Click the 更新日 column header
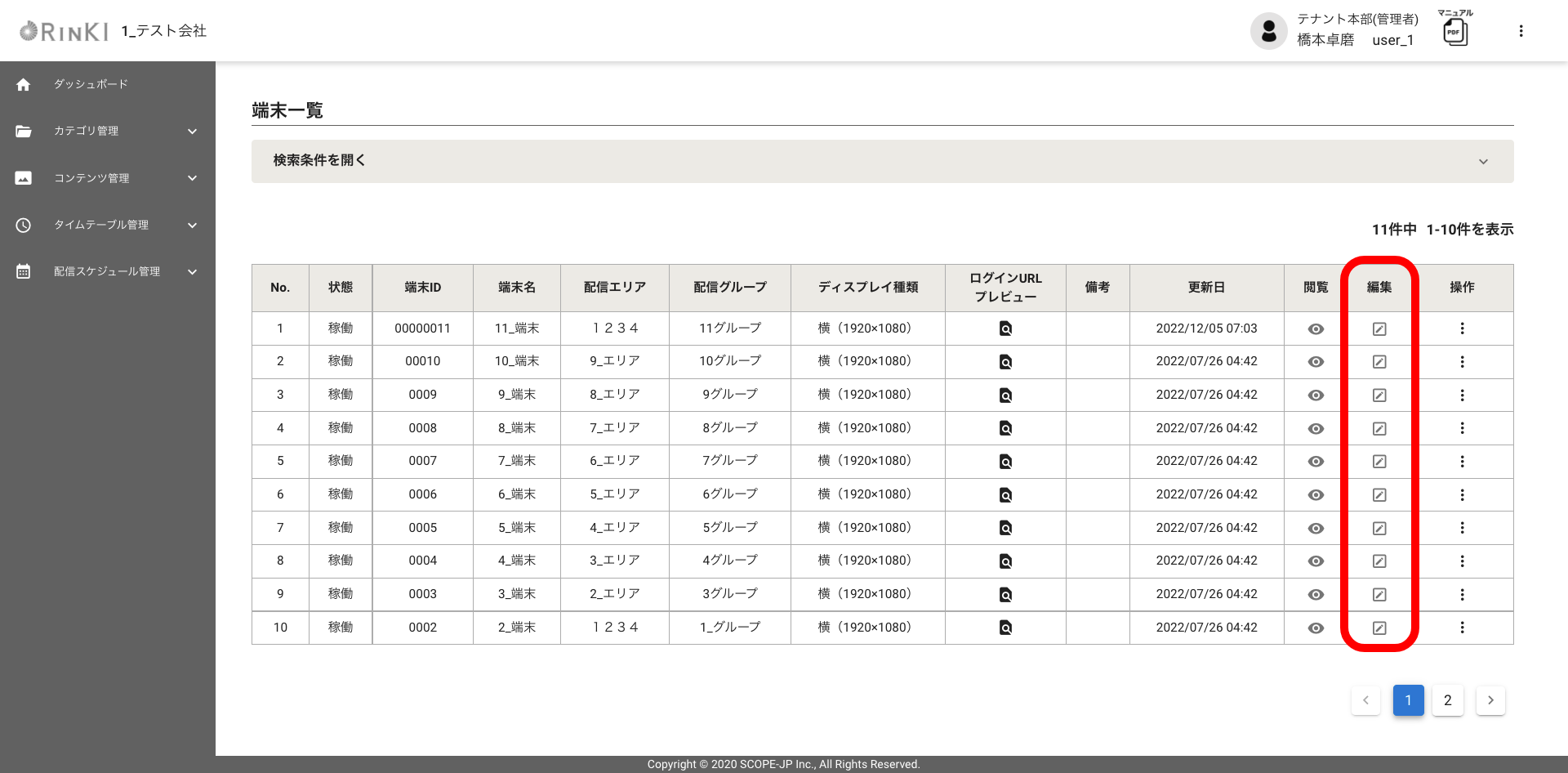Screen dimensions: 1568x773 point(1206,288)
